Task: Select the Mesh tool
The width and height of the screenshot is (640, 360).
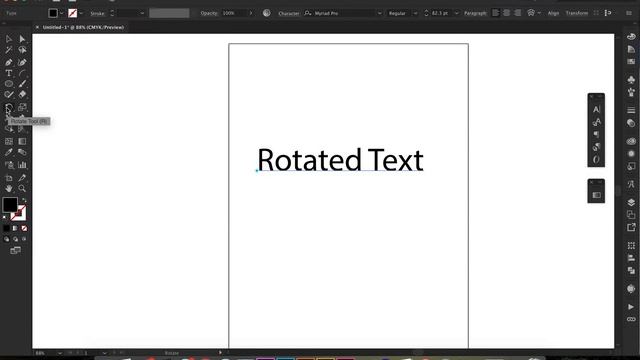Action: click(x=9, y=141)
